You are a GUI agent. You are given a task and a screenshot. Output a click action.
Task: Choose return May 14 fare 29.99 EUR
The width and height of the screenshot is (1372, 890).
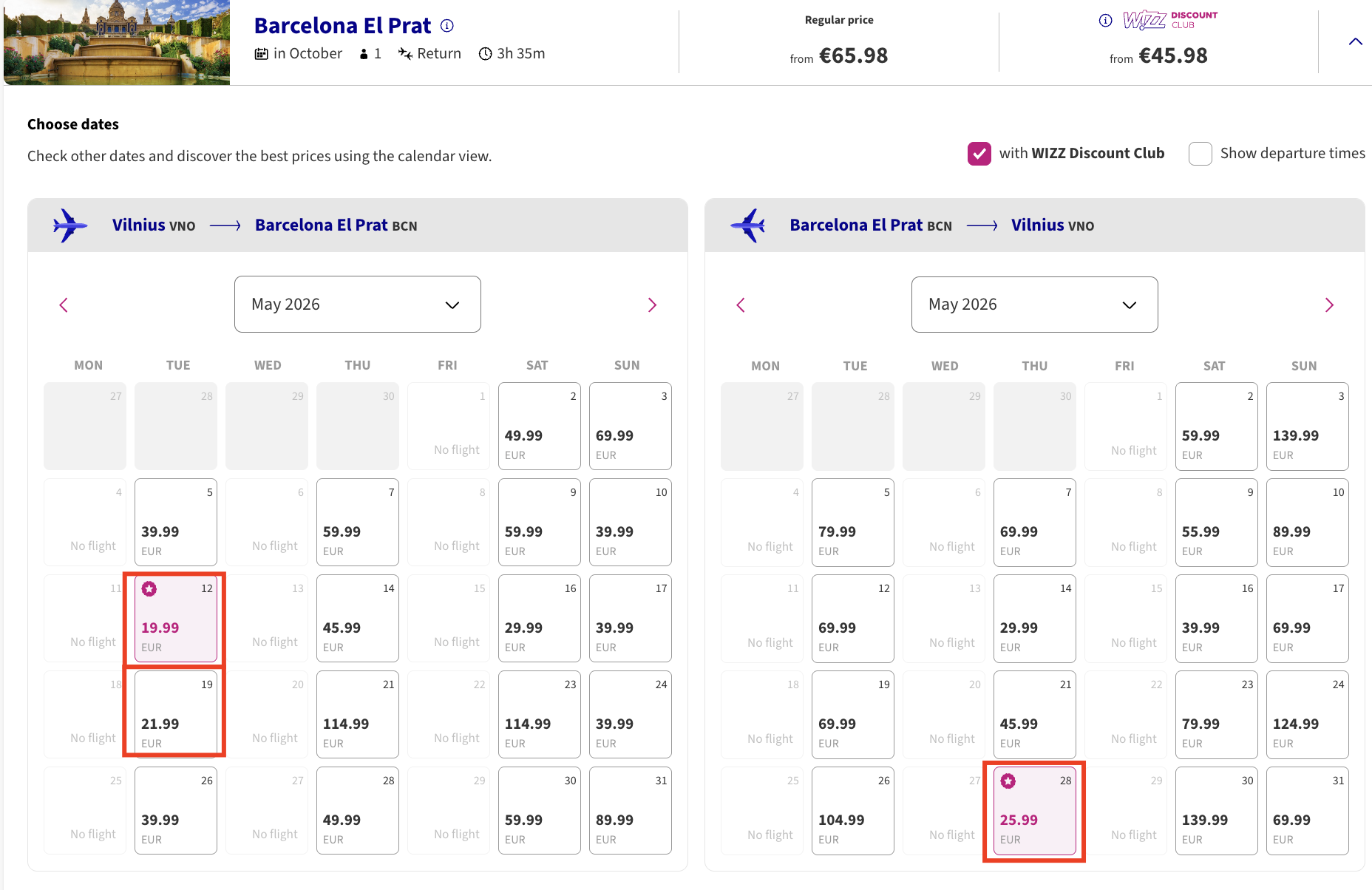click(x=1034, y=619)
